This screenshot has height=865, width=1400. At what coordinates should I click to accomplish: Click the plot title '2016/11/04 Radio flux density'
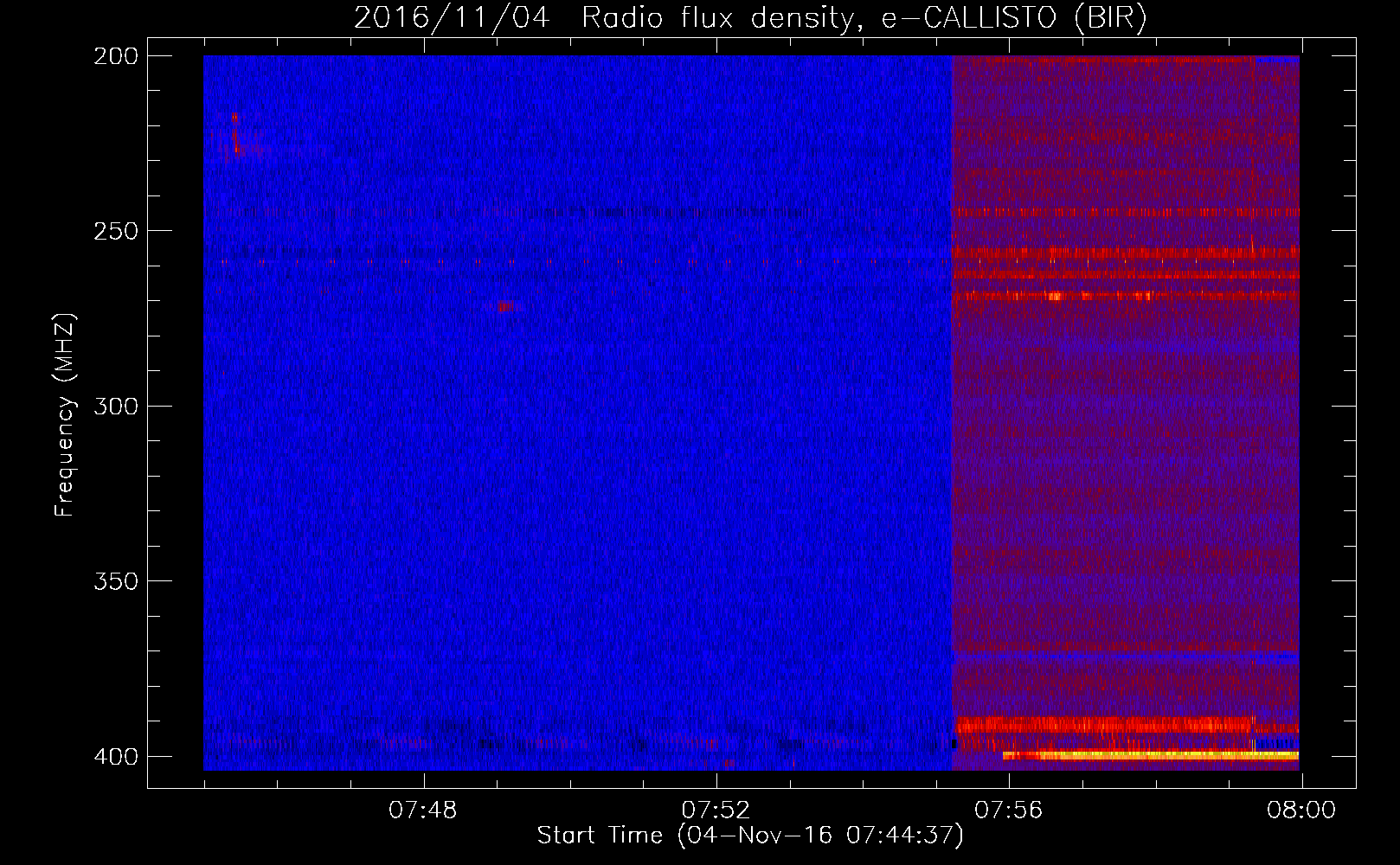pyautogui.click(x=750, y=18)
